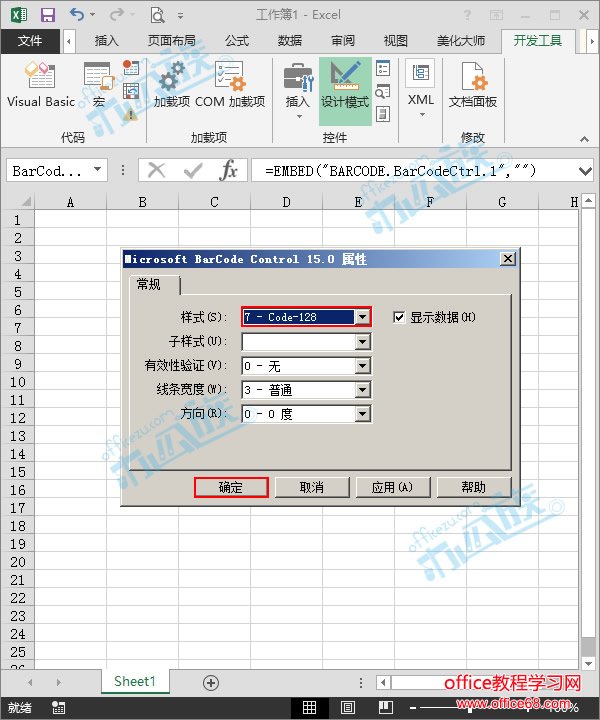600x720 pixels.
Task: Open the COM 加载项 dialog
Action: 230,86
